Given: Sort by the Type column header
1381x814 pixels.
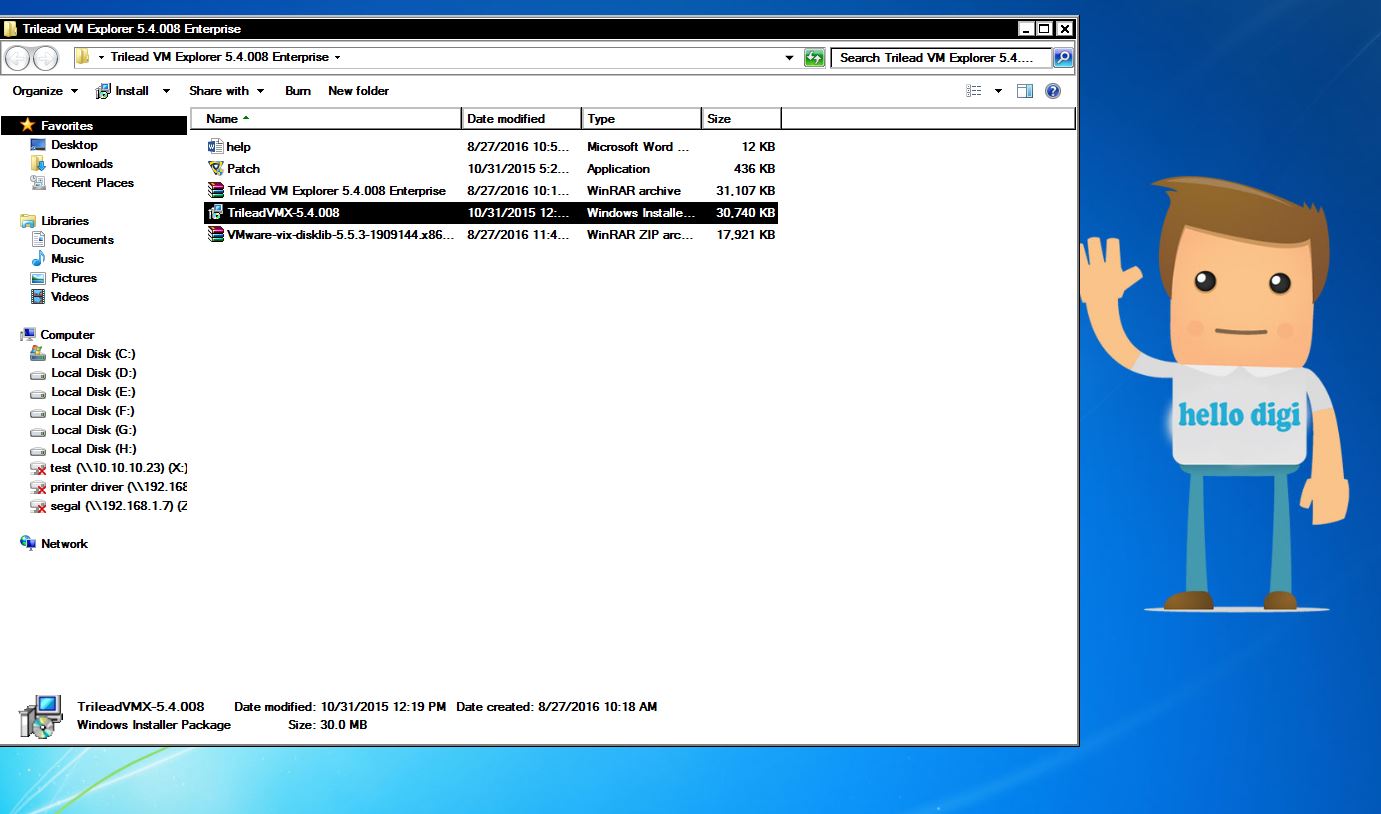Looking at the screenshot, I should coord(641,119).
